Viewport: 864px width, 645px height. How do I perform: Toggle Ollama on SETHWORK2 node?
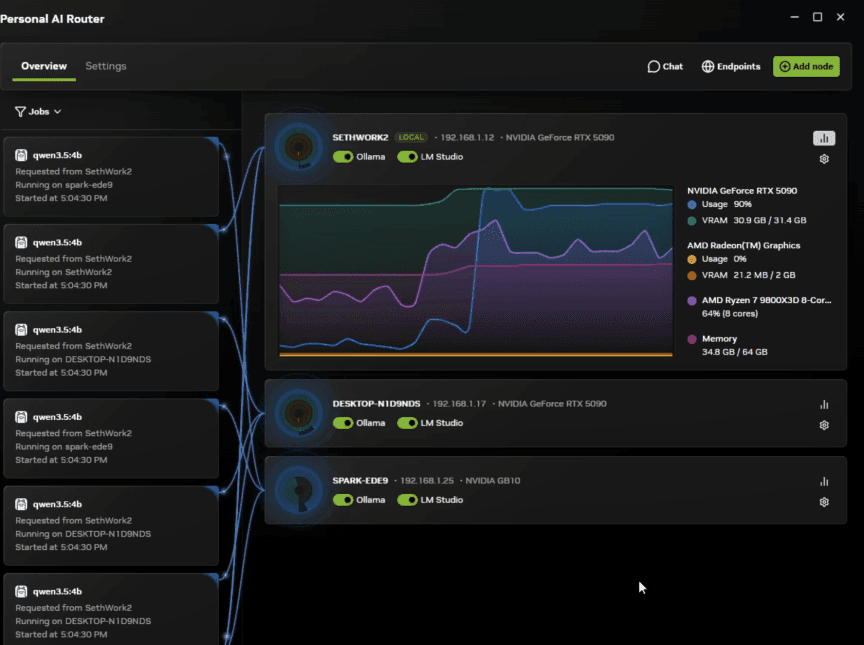(x=343, y=157)
